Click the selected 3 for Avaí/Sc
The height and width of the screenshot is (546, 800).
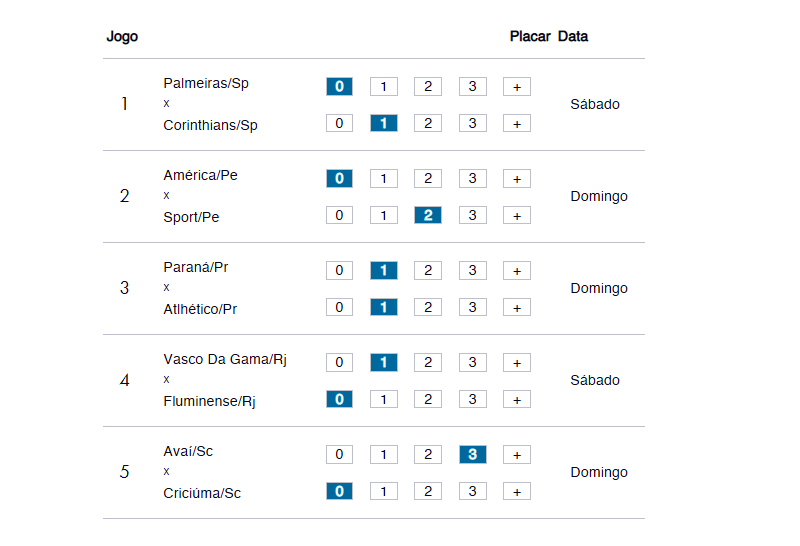click(472, 455)
